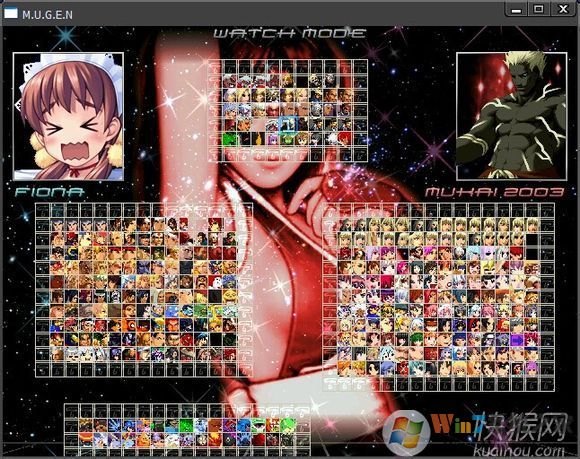Click the FIONA player name label

50,192
